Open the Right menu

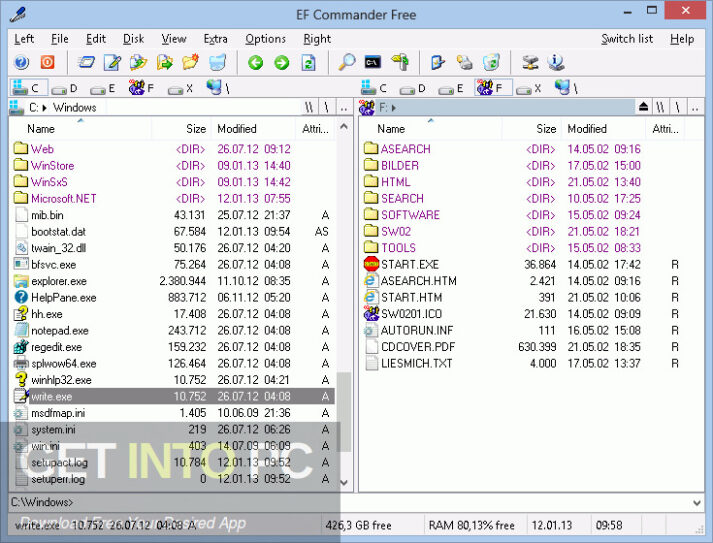point(317,39)
